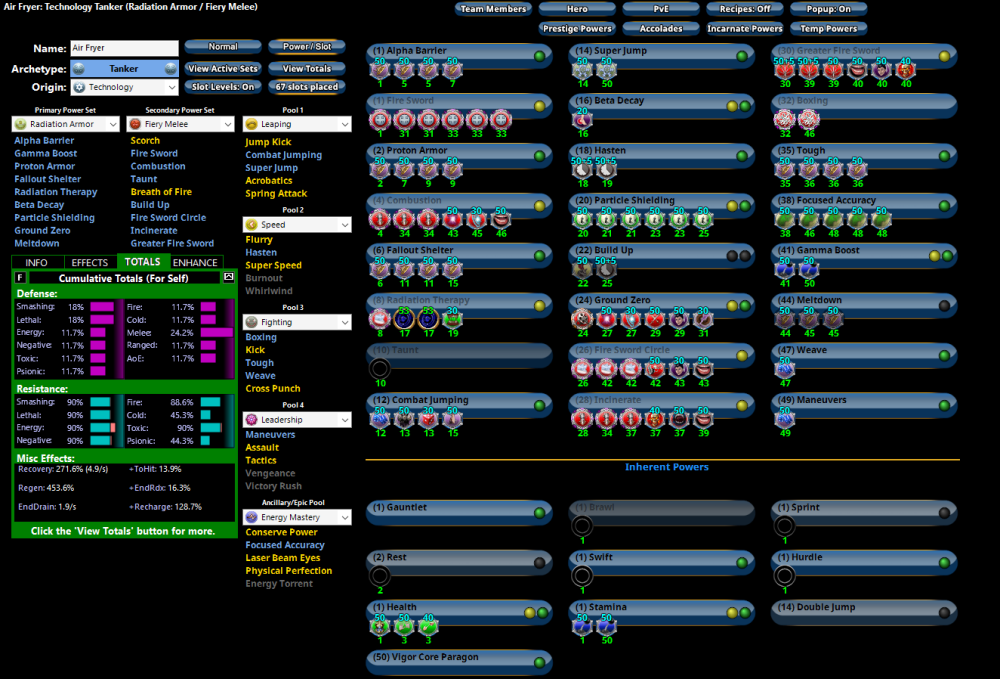Viewport: 1000px width, 679px height.
Task: Switch to the ENHANCE tab
Action: pyautogui.click(x=197, y=262)
